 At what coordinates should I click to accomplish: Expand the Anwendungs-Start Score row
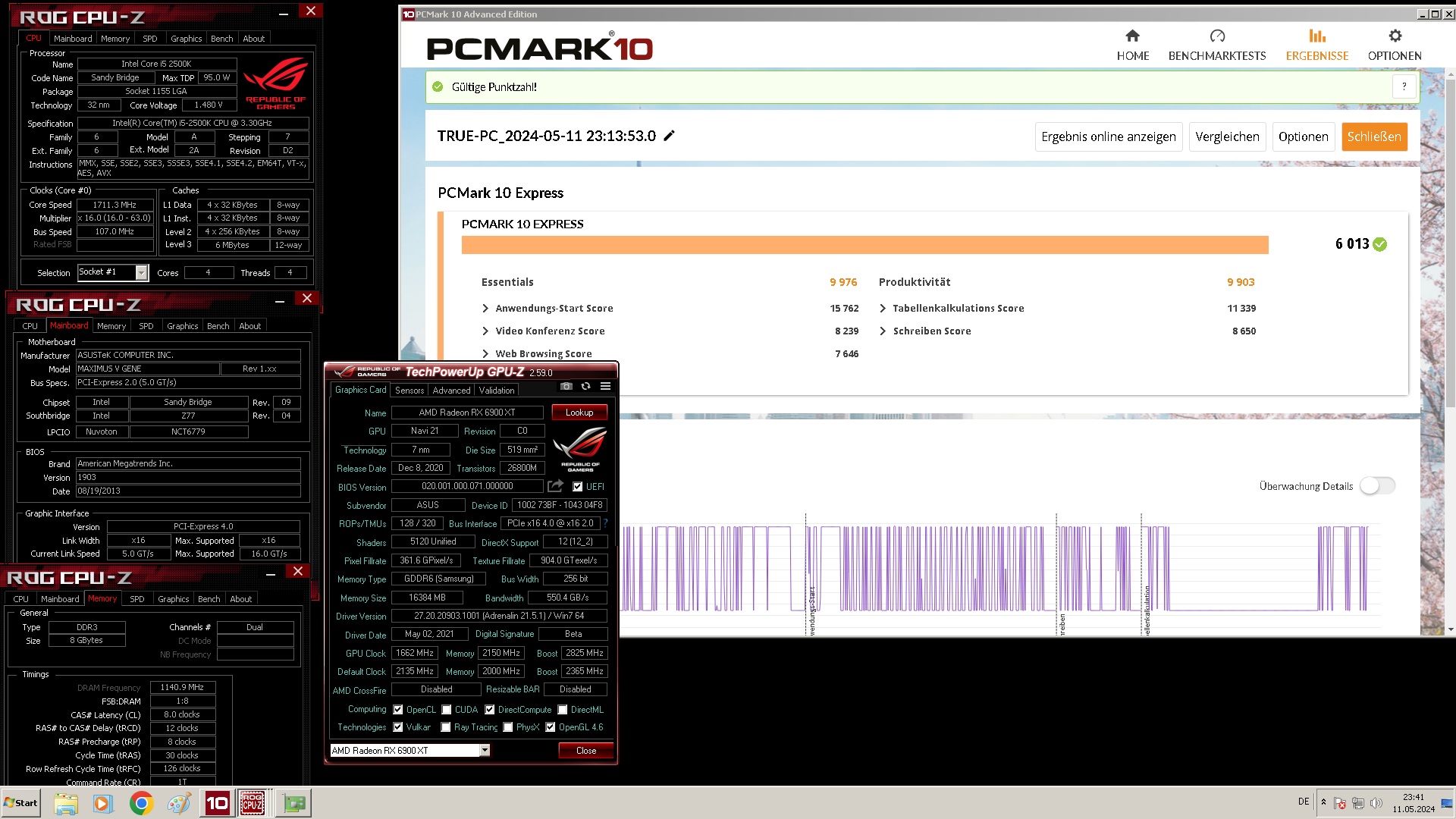coord(485,309)
